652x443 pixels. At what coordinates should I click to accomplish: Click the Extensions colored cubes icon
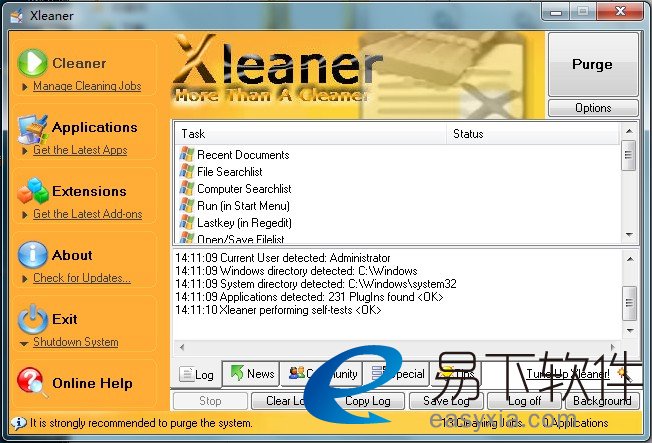(x=32, y=191)
